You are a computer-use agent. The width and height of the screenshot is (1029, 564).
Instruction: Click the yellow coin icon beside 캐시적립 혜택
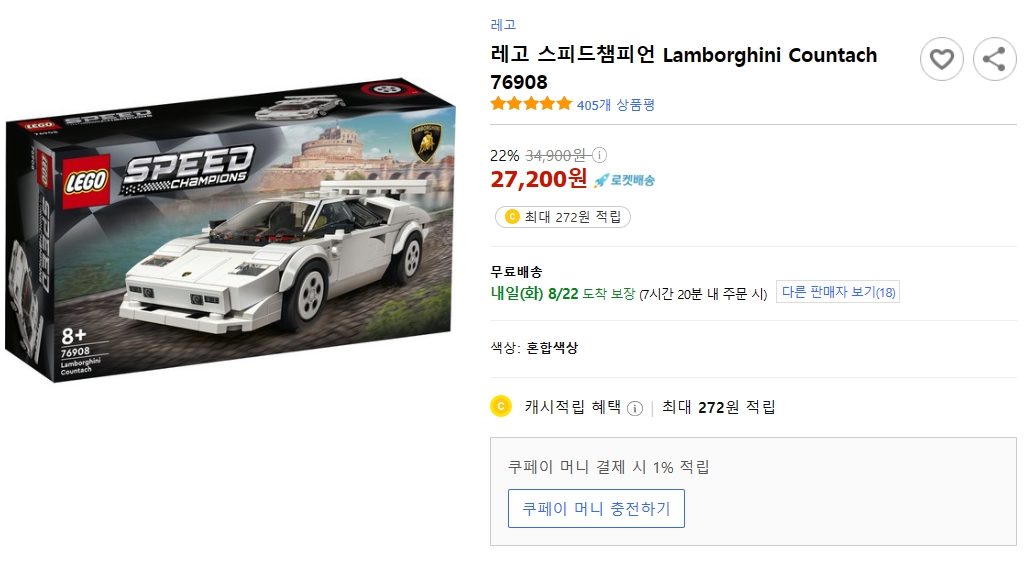point(501,406)
